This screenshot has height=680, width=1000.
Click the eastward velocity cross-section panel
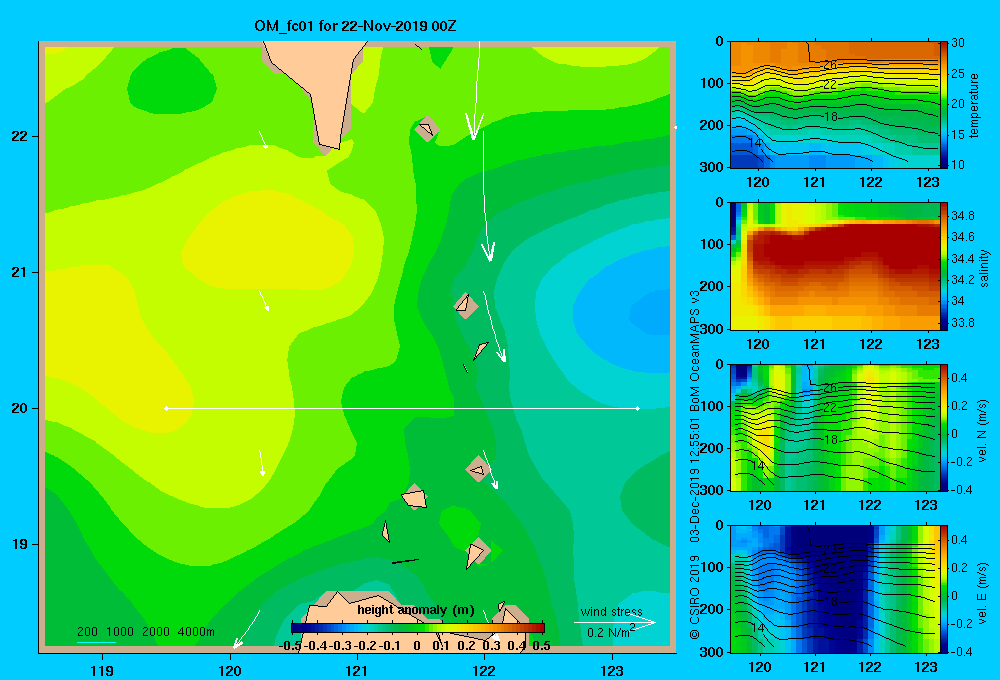point(834,589)
